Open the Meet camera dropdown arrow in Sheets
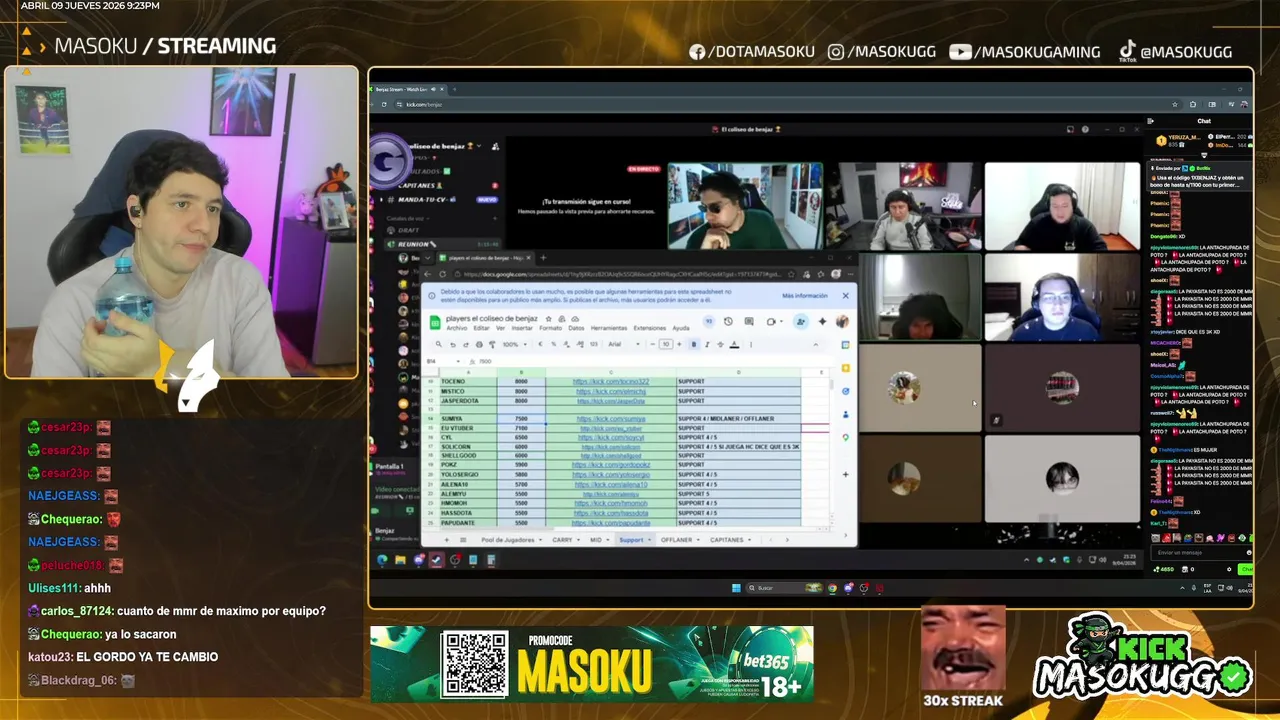This screenshot has width=1280, height=720. tap(781, 321)
